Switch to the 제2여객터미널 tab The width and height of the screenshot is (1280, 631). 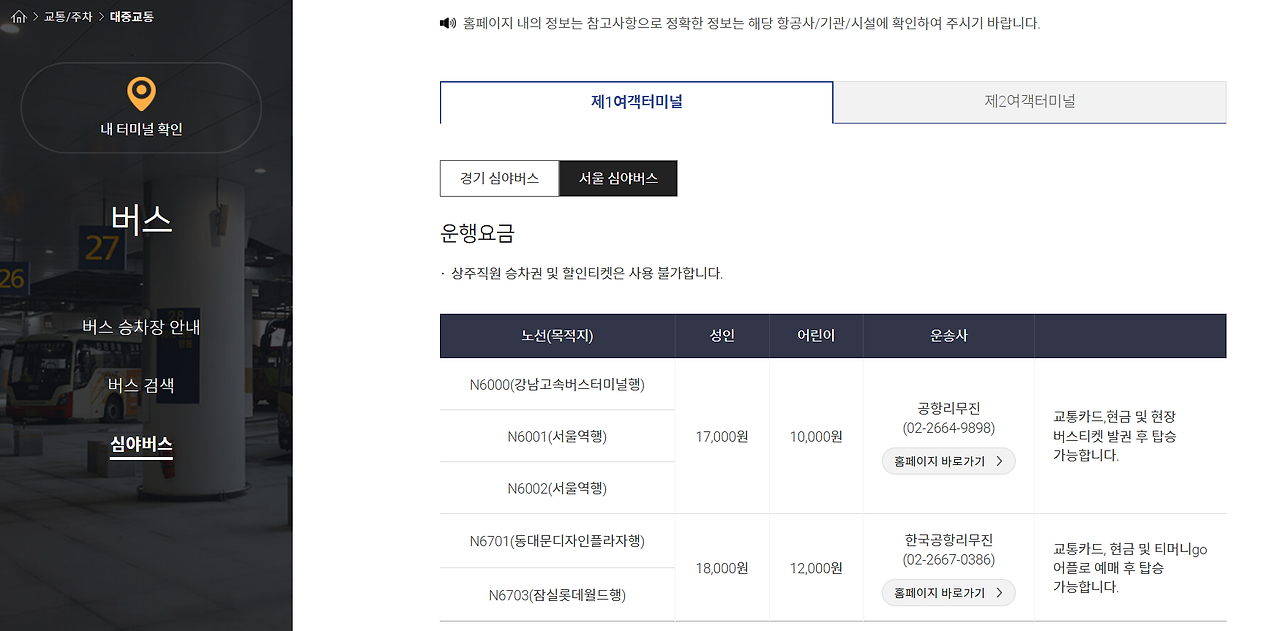pos(1029,103)
